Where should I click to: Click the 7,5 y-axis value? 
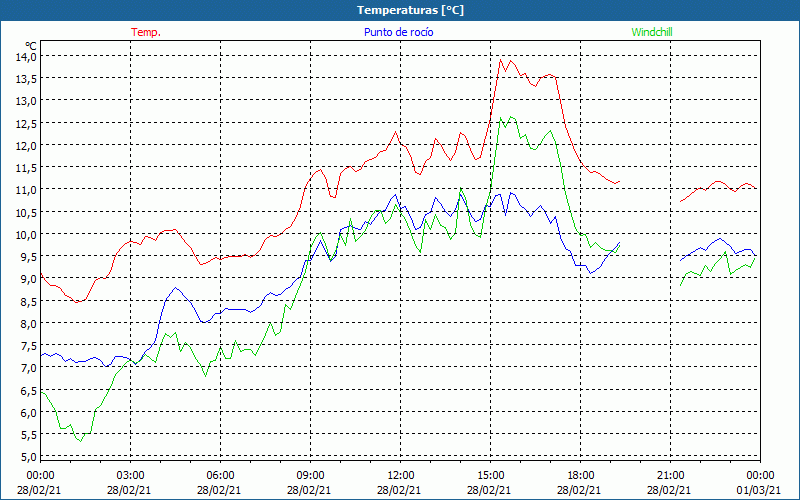tap(28, 346)
